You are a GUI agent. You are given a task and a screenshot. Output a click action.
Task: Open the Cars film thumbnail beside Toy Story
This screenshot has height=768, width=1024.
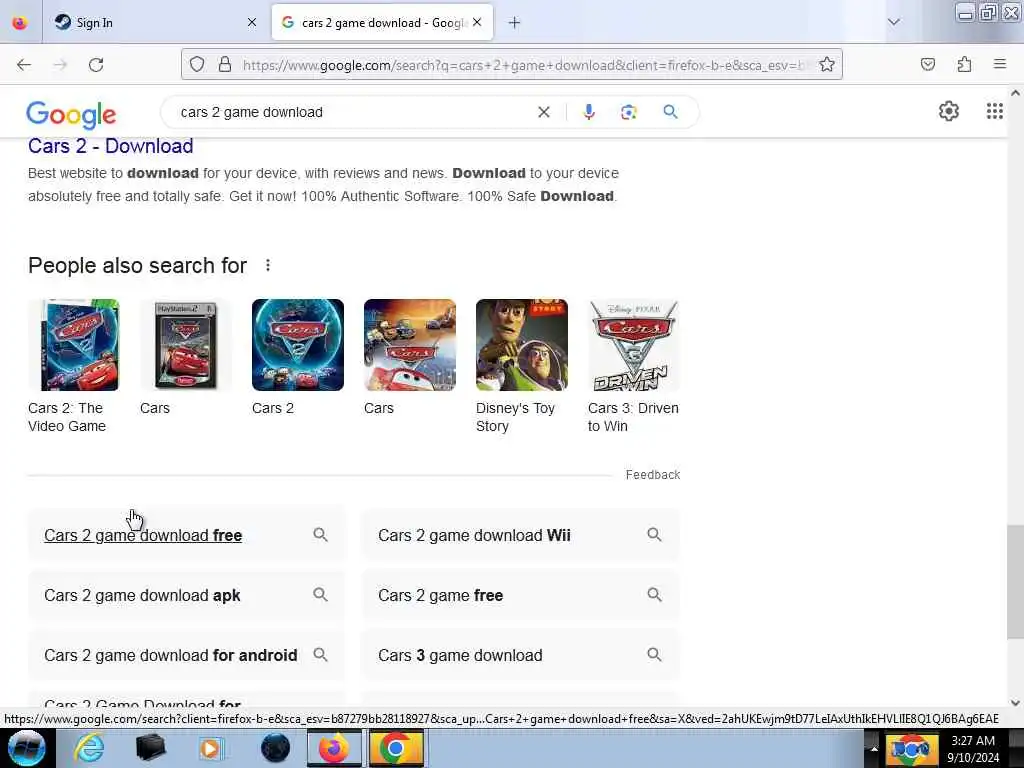(409, 345)
